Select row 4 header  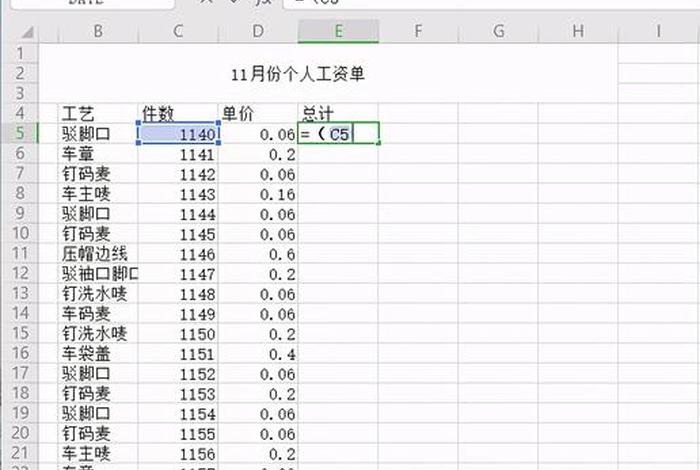coord(20,113)
